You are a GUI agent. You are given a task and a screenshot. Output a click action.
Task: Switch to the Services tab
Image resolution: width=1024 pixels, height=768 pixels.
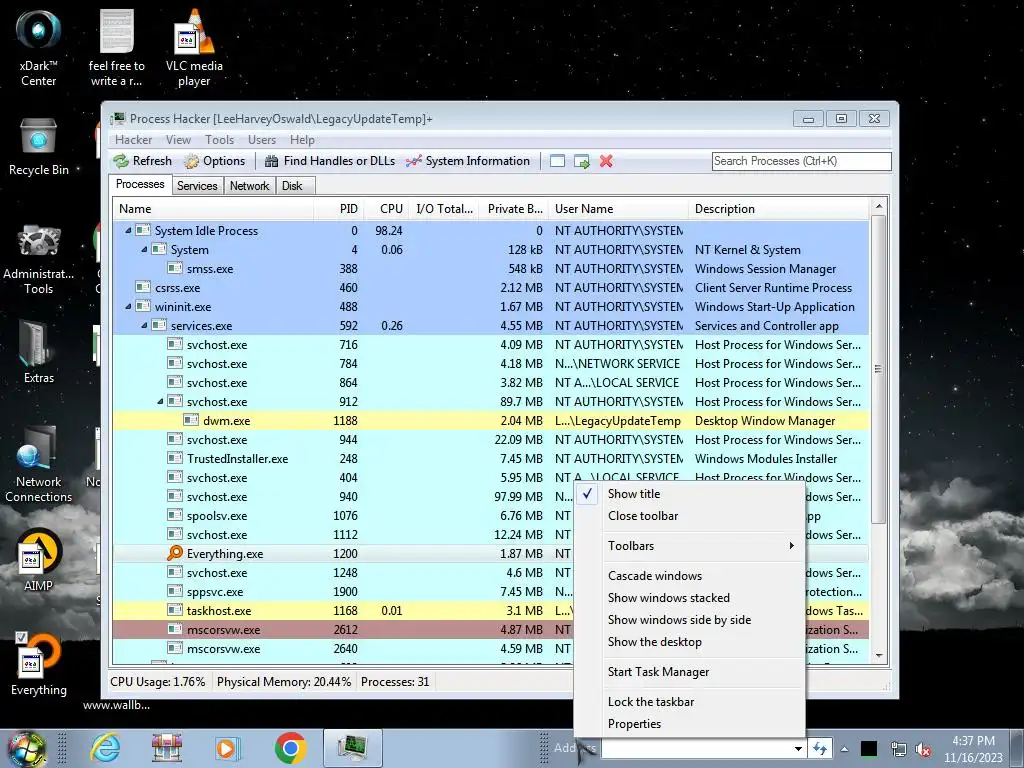(197, 186)
